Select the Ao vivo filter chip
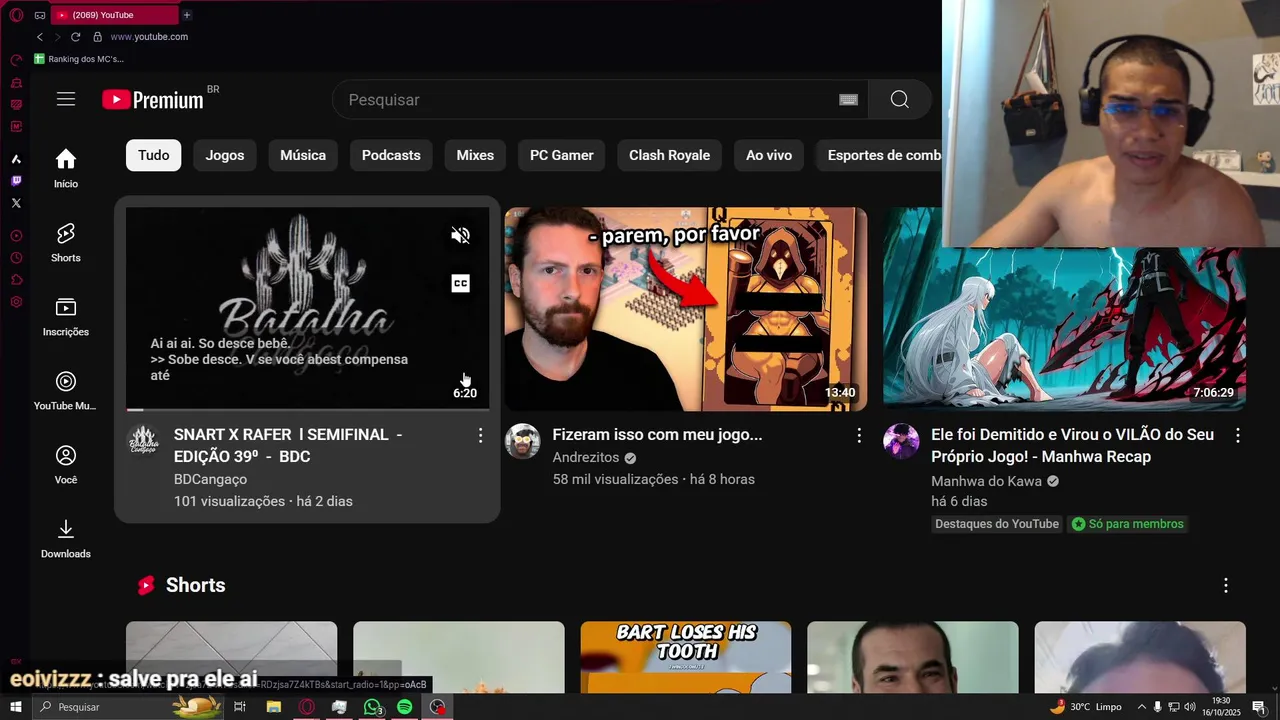Viewport: 1280px width, 720px height. [769, 155]
